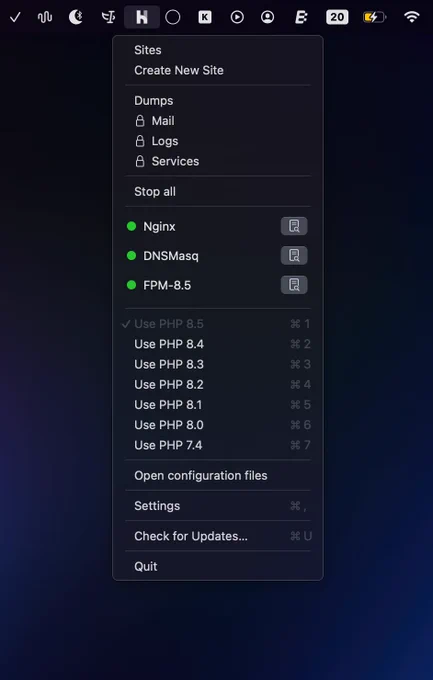This screenshot has height=680, width=433.
Task: Switch to Use PHP 7.4
Action: (218, 445)
